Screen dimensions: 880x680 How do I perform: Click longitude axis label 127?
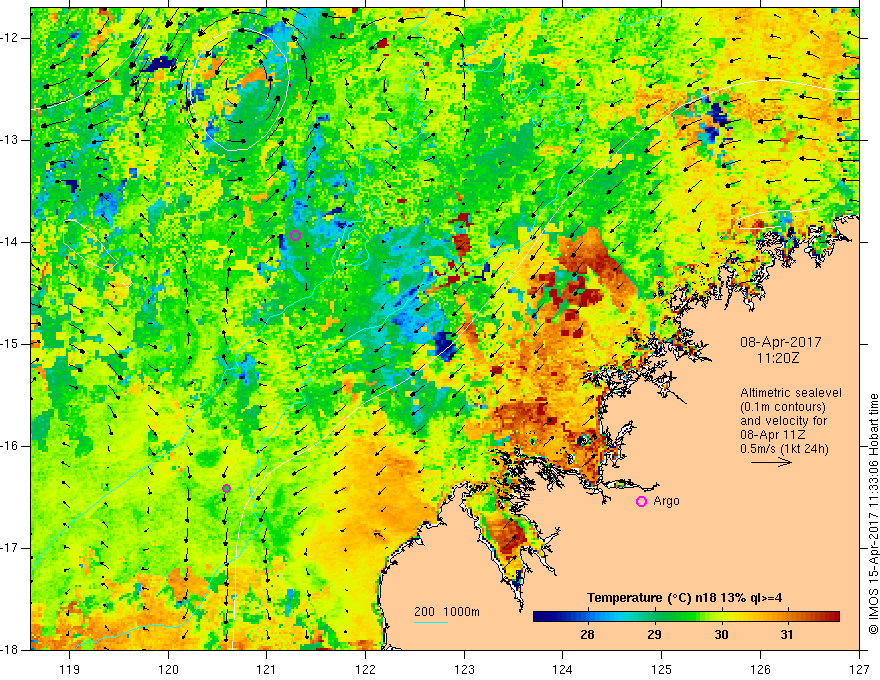(x=859, y=669)
